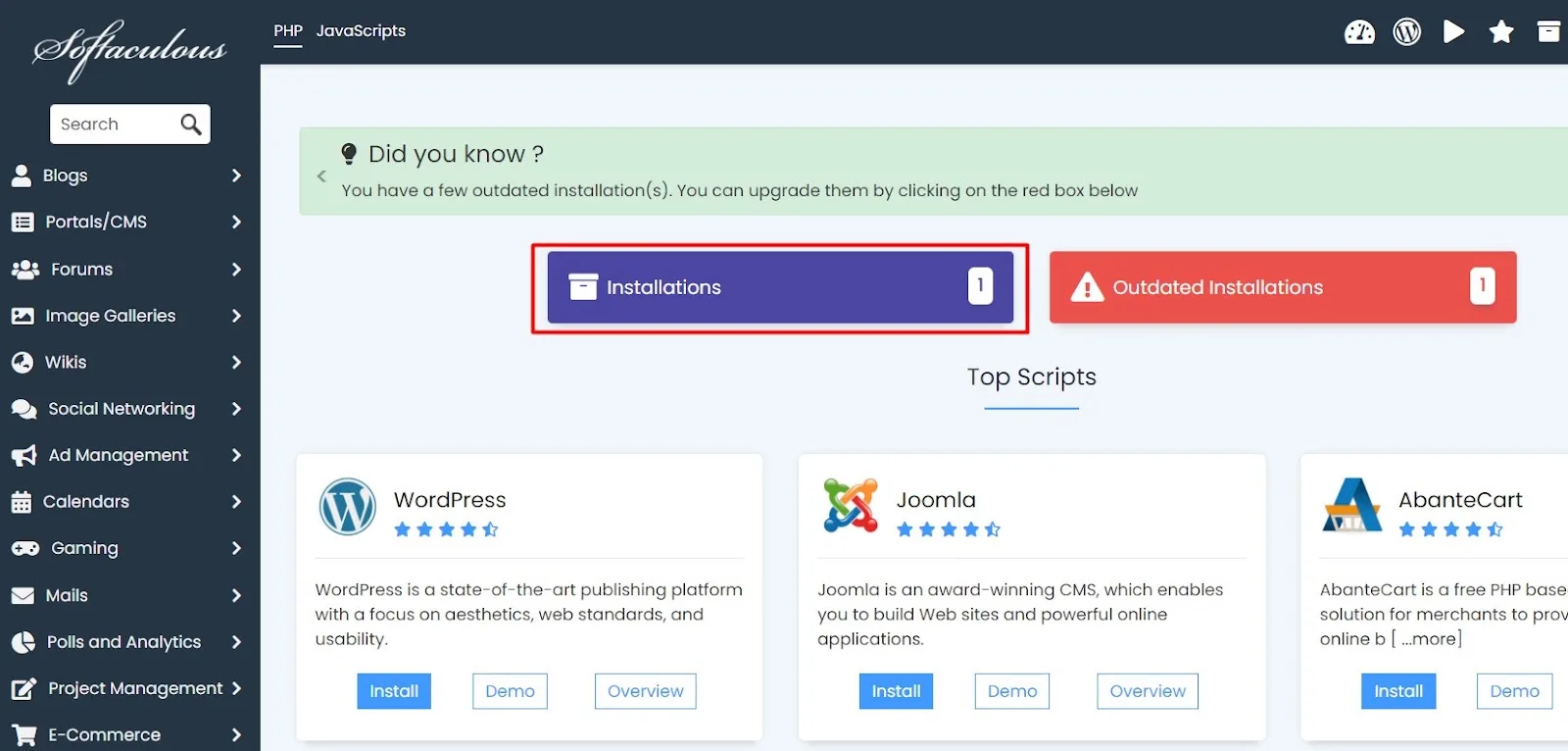Expand the Polls and Analytics chevron
The height and width of the screenshot is (751, 1568).
tap(236, 642)
